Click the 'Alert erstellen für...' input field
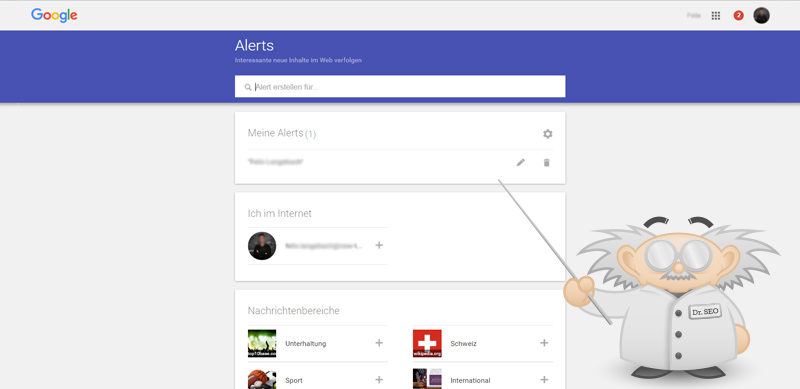 (400, 86)
